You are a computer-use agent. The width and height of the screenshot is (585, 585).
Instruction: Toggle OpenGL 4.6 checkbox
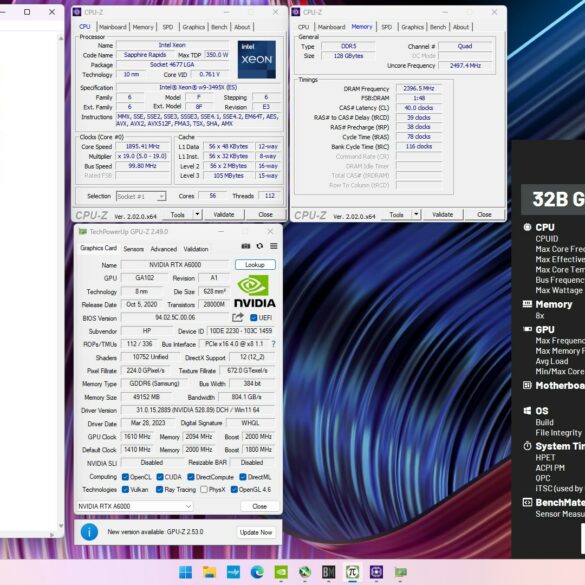click(234, 489)
